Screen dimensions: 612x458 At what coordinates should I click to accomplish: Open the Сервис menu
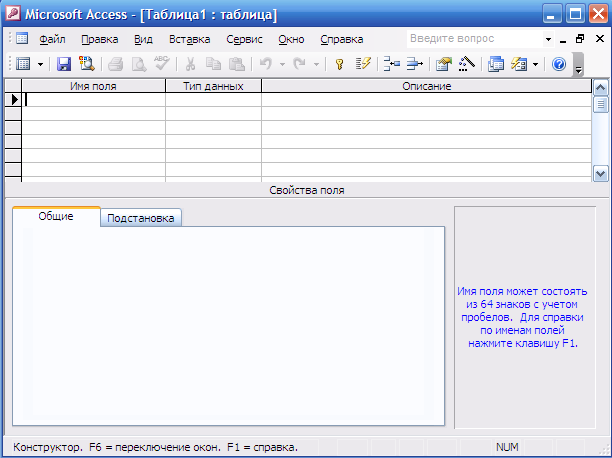pyautogui.click(x=244, y=39)
